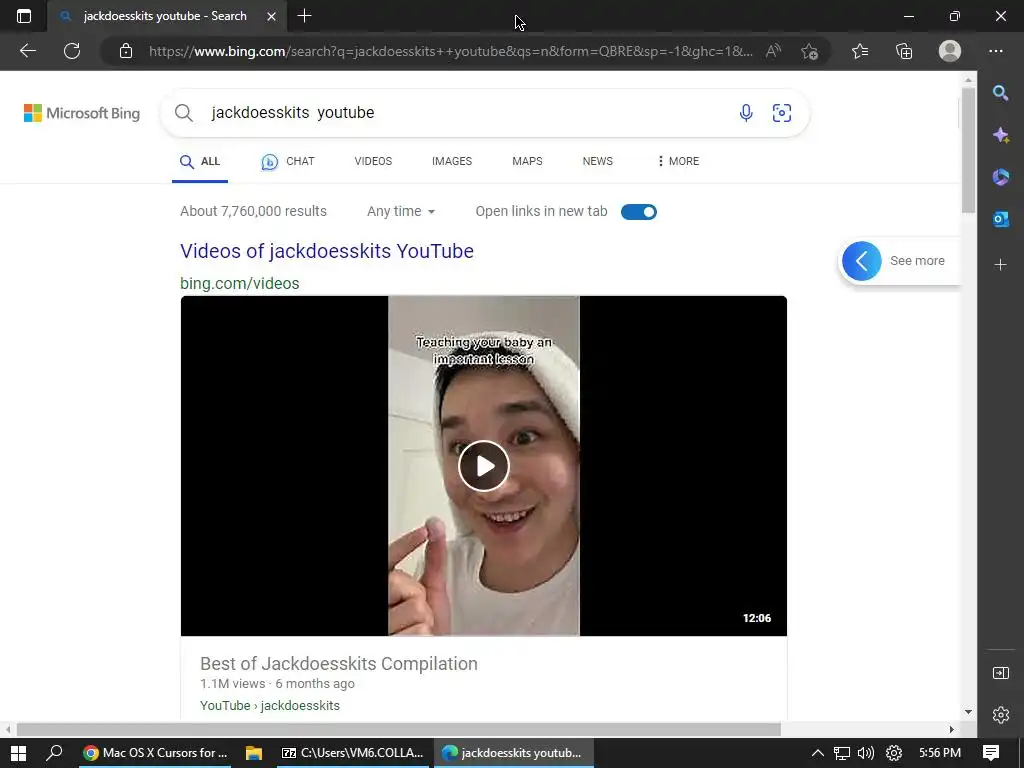
Task: Click the browser address bar URL
Action: [451, 51]
